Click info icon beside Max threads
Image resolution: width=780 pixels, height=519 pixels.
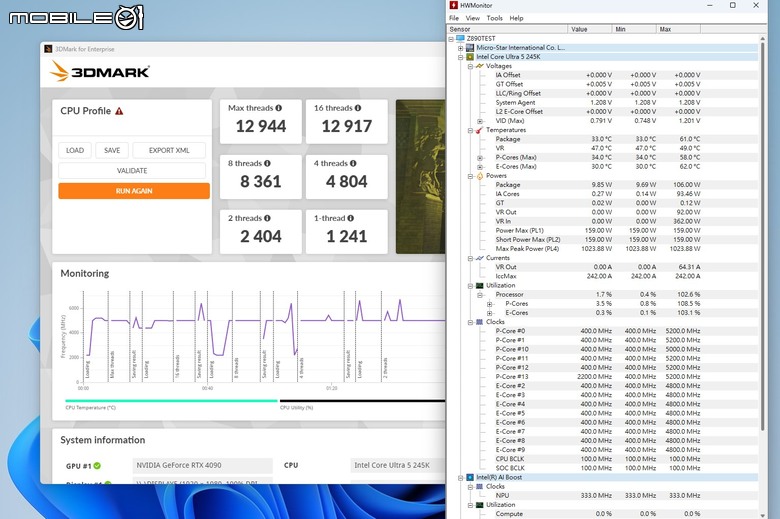coord(279,108)
